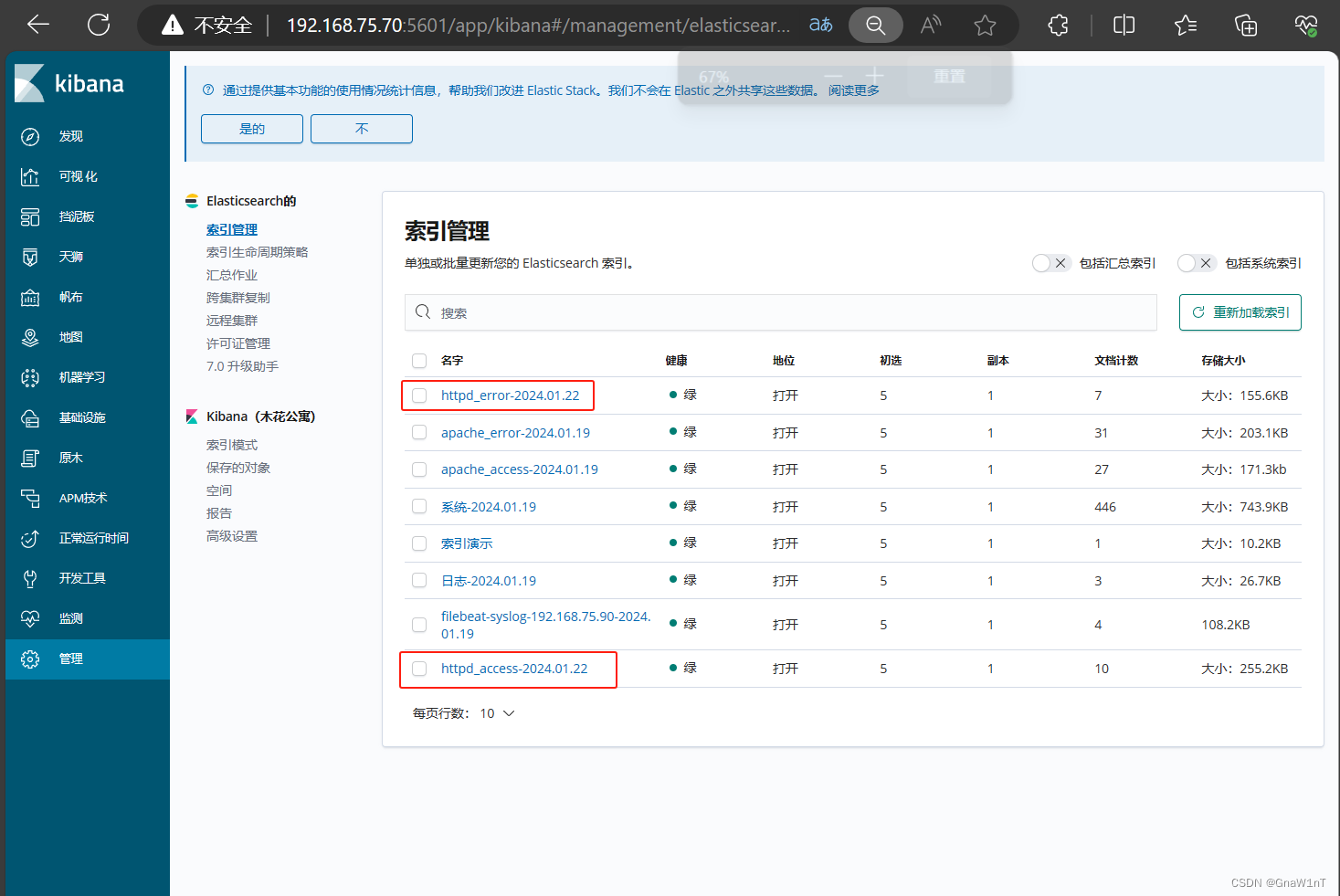The width and height of the screenshot is (1340, 896).
Task: Click the Yes (是的) telemetry button
Action: pos(252,129)
